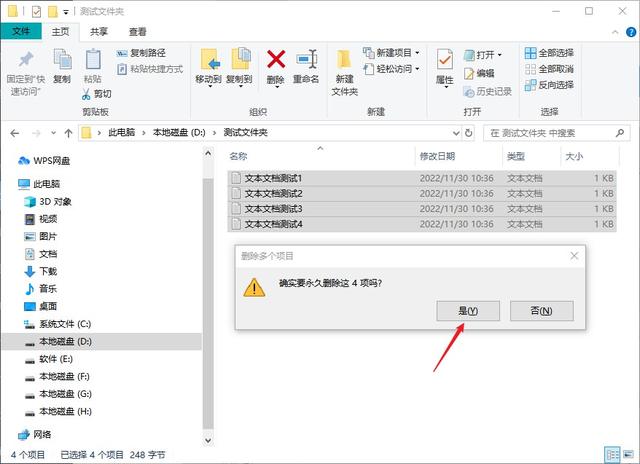Open 下载 in the navigation pane
The image size is (640, 464).
coord(41,271)
